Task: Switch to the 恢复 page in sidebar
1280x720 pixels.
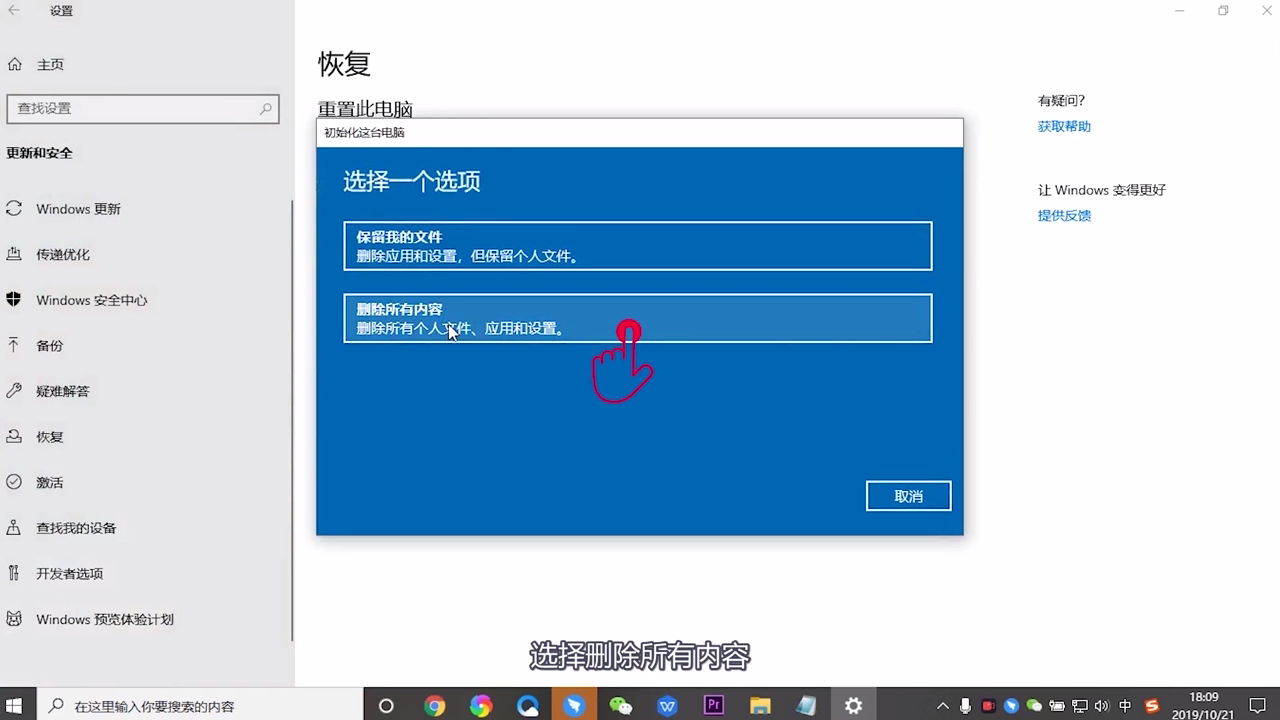Action: 49,436
